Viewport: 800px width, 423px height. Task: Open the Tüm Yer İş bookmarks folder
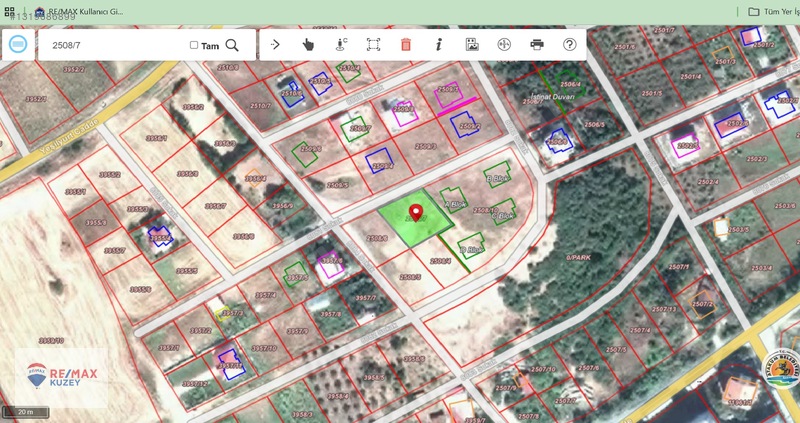coord(773,11)
